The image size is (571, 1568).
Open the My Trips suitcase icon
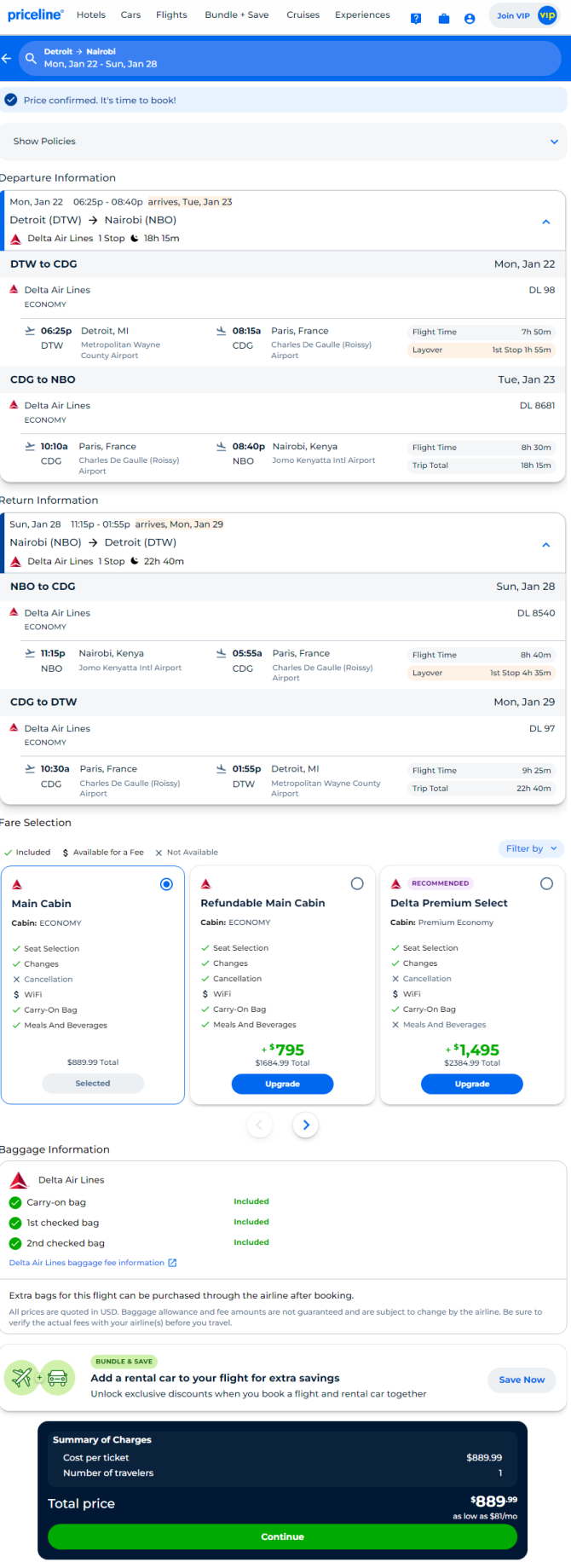pos(444,18)
